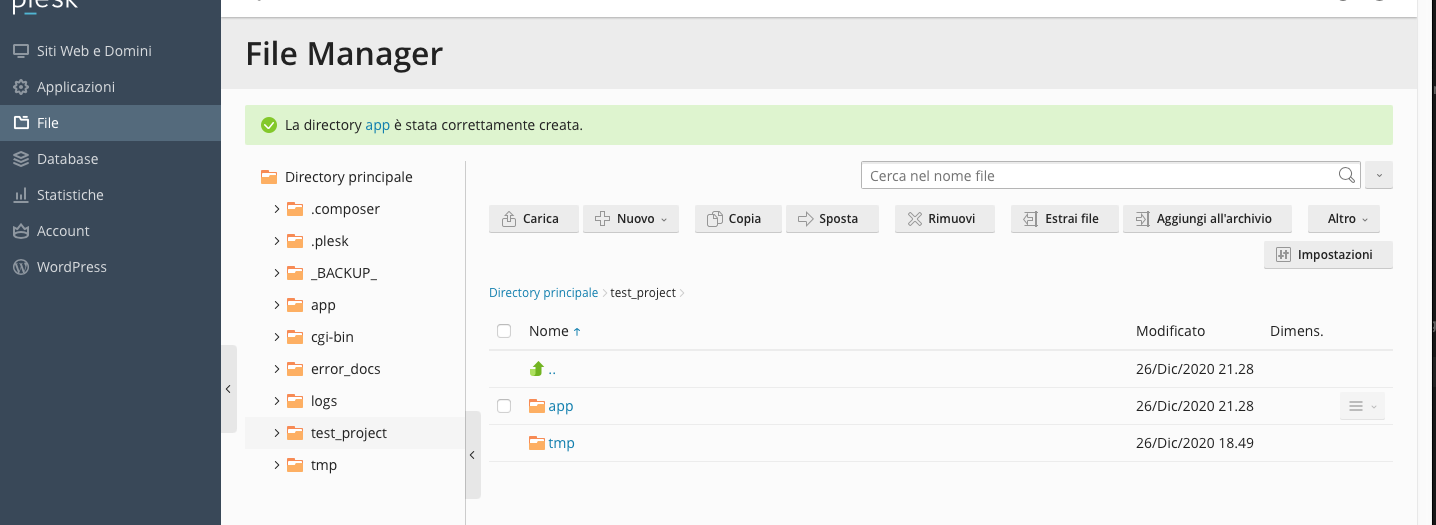Select .plesk in folder tree

pos(330,241)
